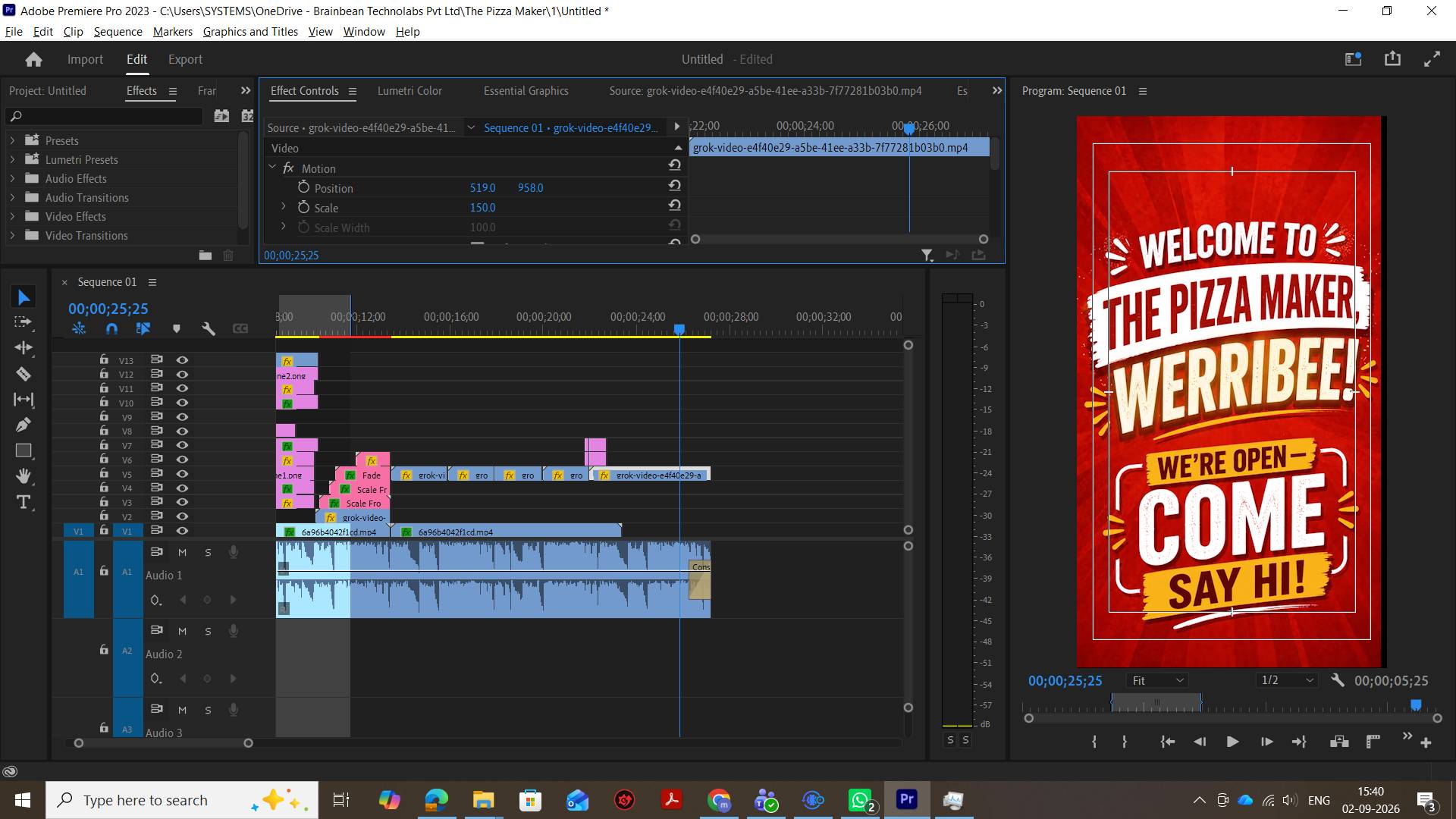
Task: Select the Track Select Forward tool
Action: 24,322
